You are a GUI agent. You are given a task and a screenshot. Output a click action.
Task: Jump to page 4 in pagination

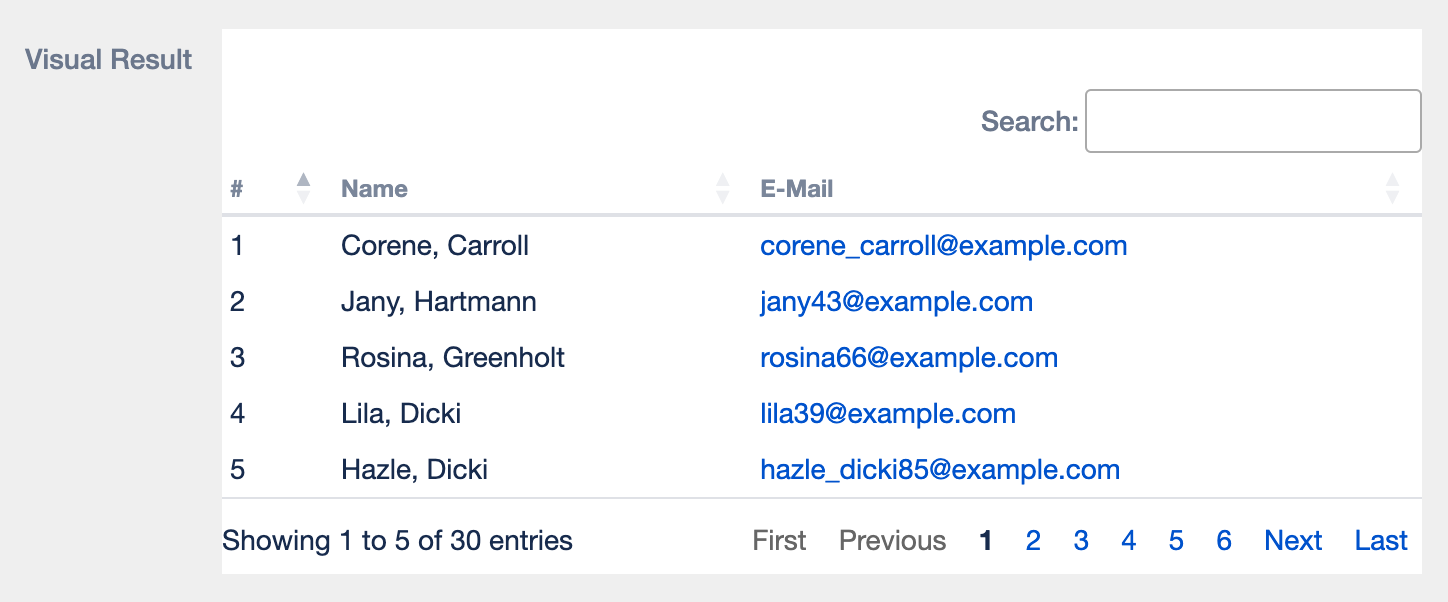(x=1129, y=541)
